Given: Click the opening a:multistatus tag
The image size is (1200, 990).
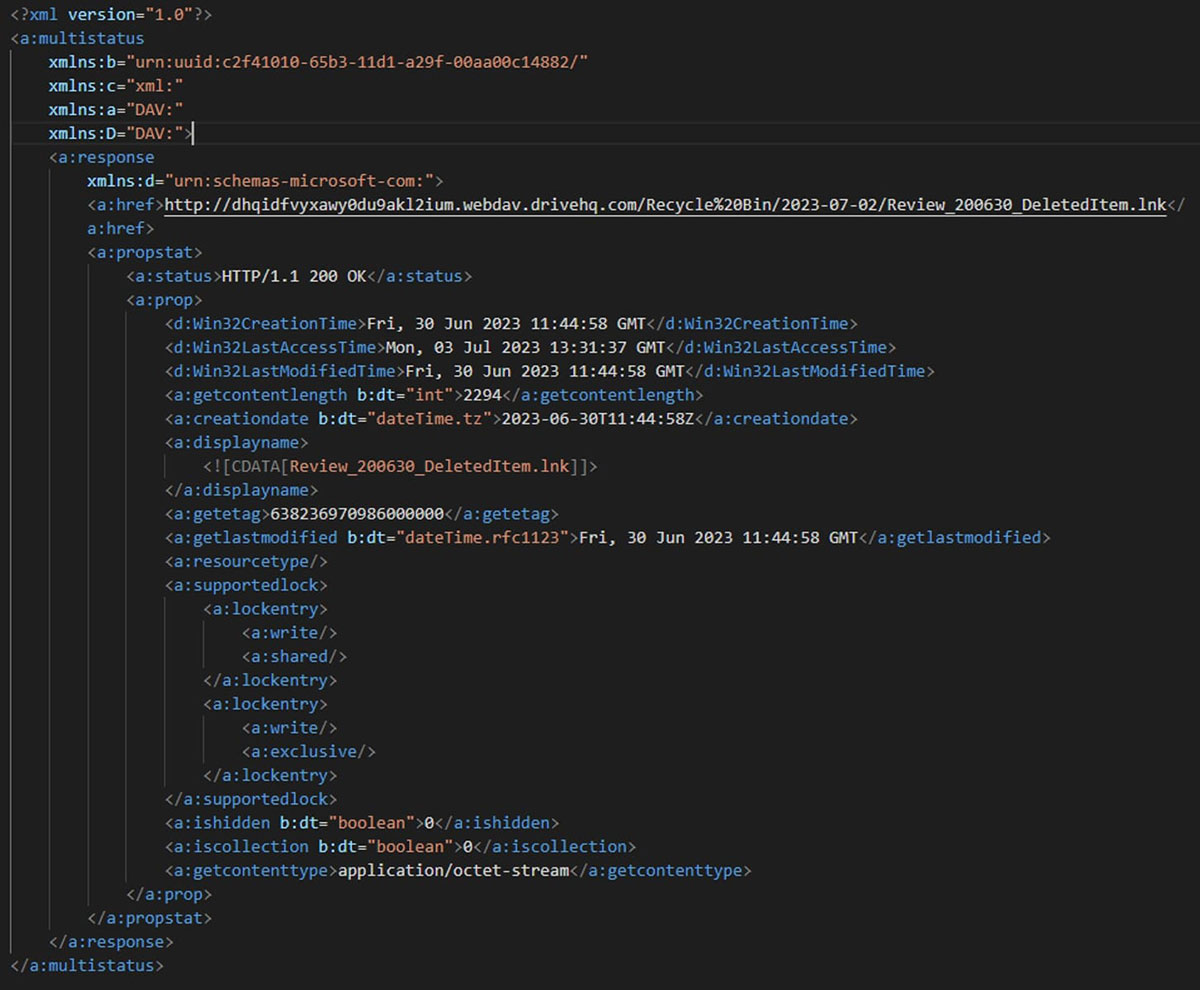Looking at the screenshot, I should 78,38.
